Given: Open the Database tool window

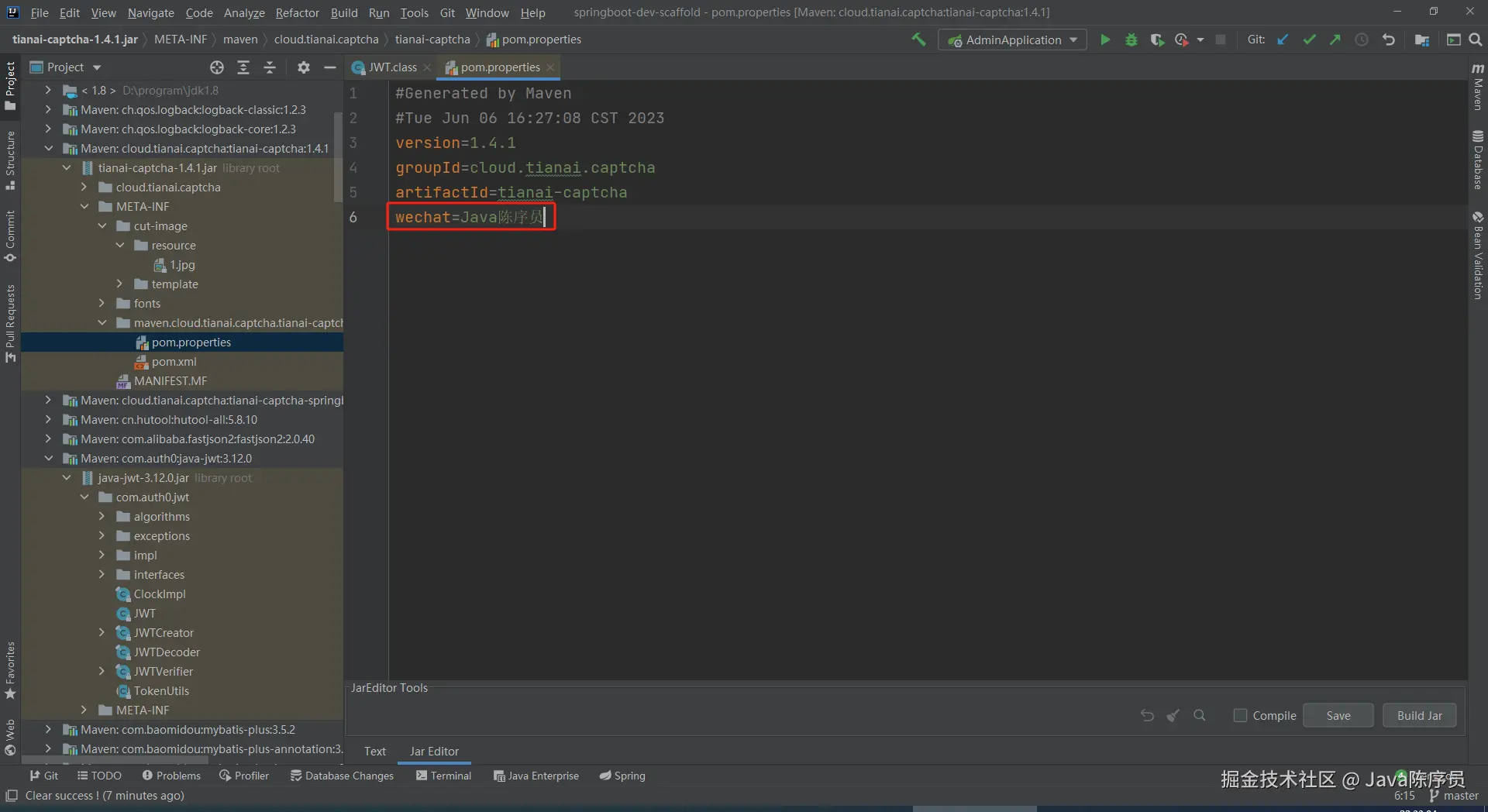Looking at the screenshot, I should tap(1478, 160).
